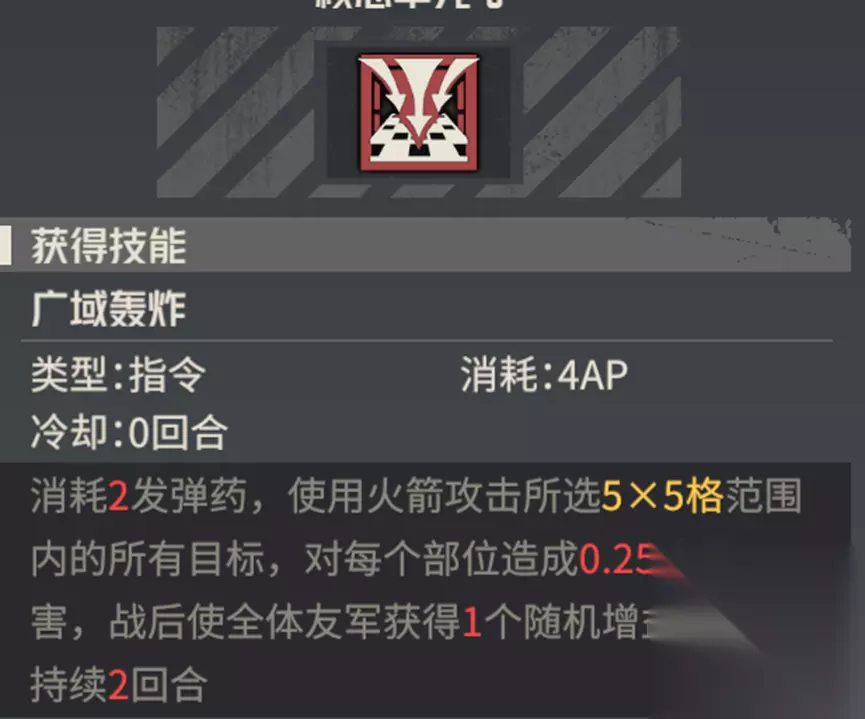
Task: Click the 消耗:4AP cost label
Action: coord(544,375)
